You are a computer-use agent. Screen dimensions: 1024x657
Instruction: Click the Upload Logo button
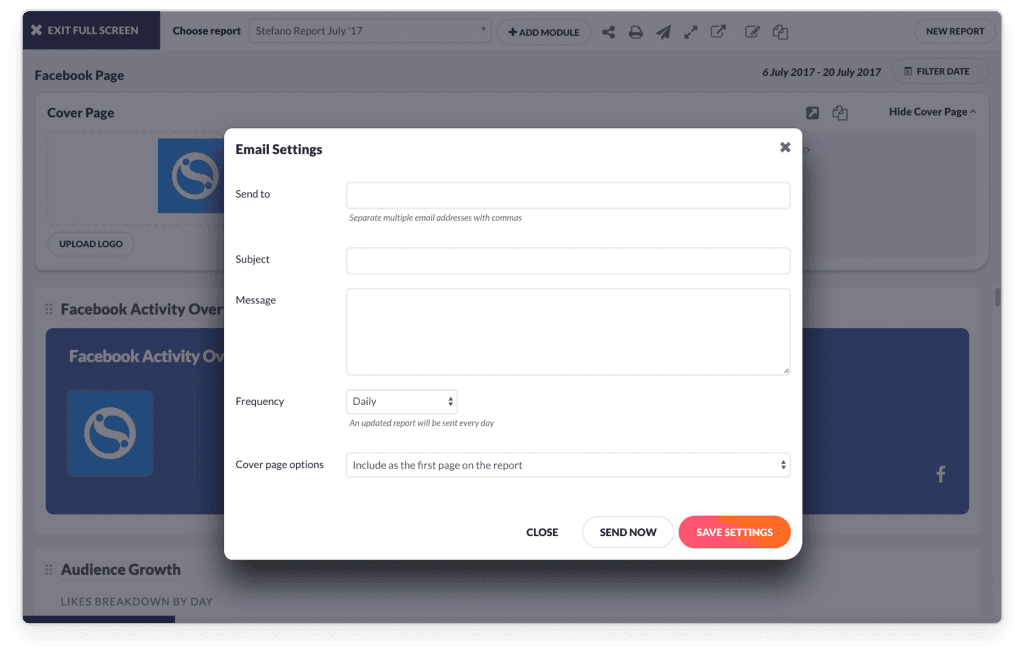91,244
